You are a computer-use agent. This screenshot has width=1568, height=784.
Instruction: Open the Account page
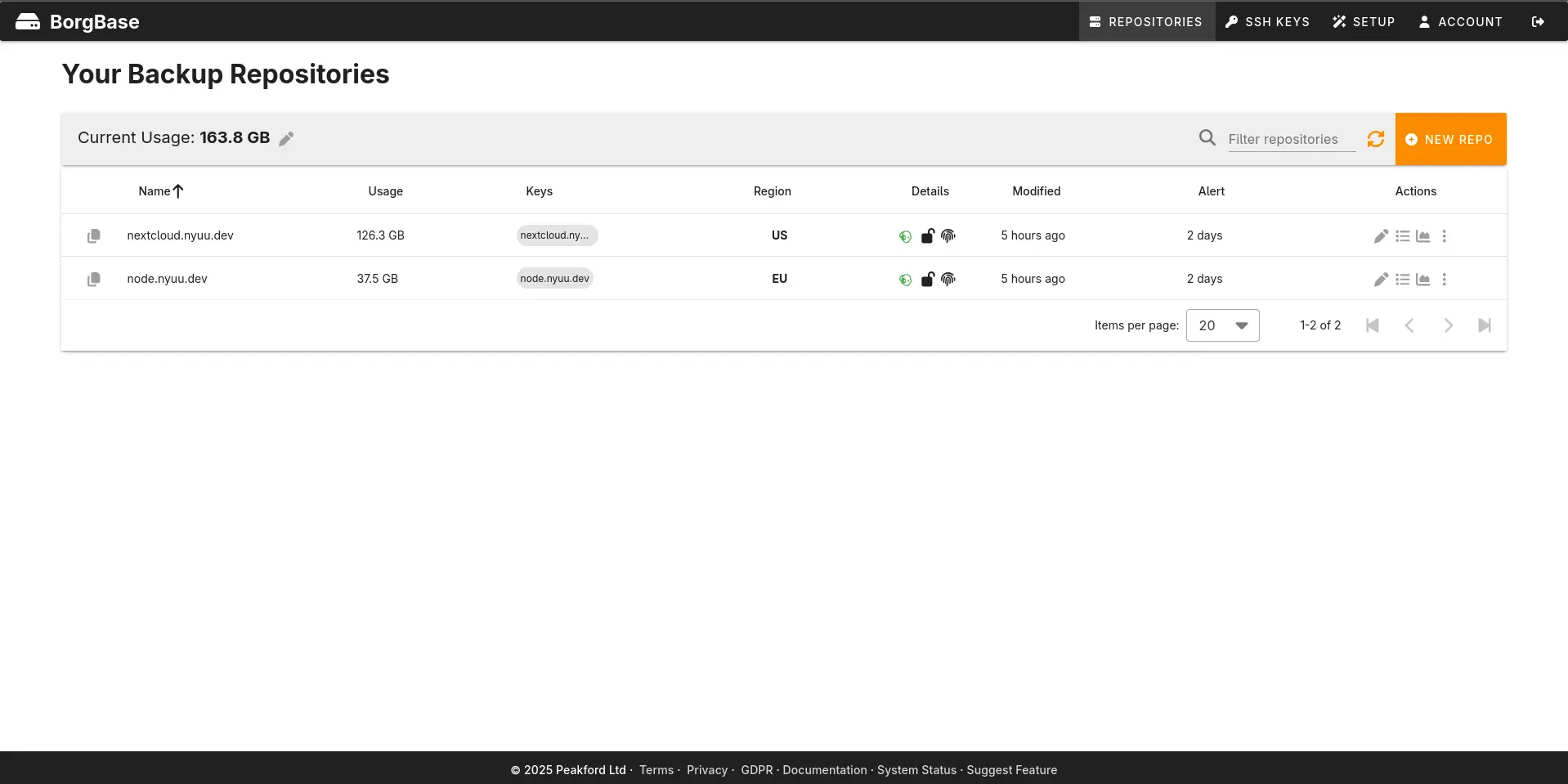coord(1460,22)
